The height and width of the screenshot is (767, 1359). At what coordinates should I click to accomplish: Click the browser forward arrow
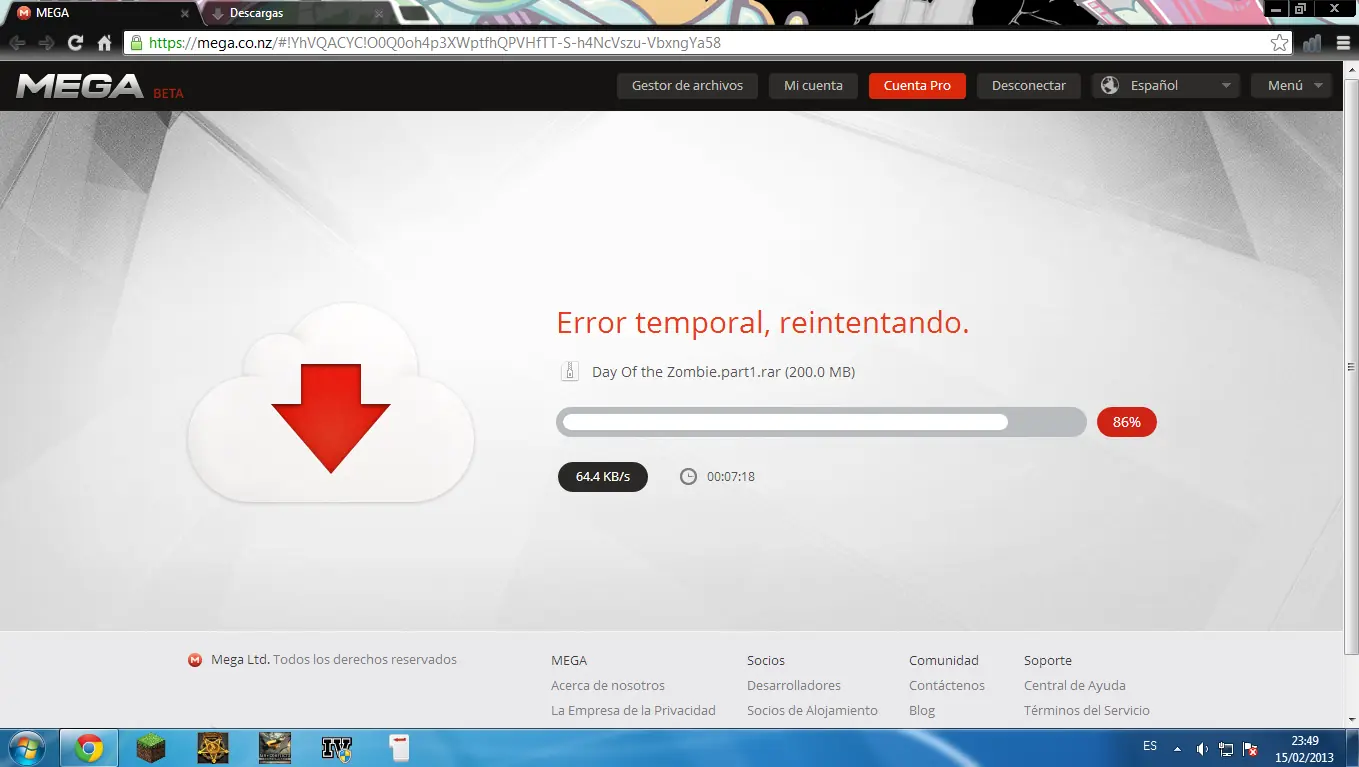point(46,43)
